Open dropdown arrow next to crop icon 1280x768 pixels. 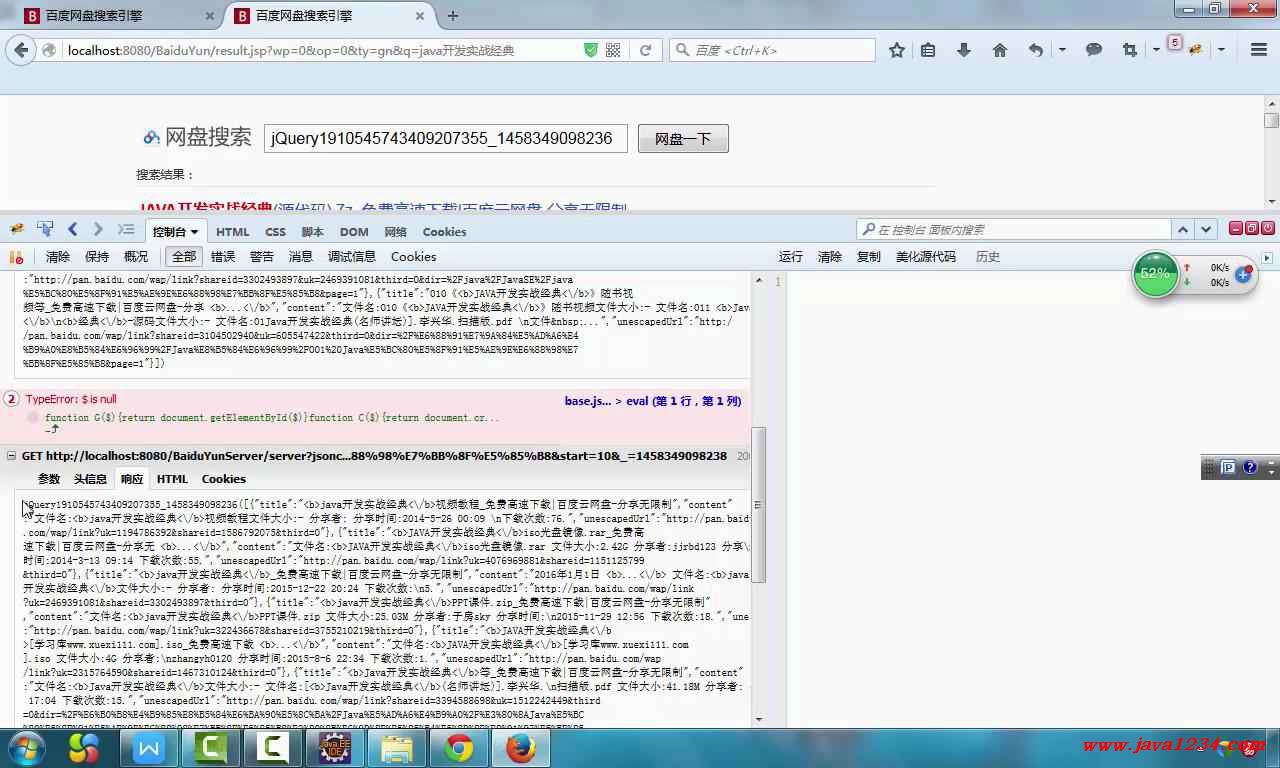[1156, 50]
